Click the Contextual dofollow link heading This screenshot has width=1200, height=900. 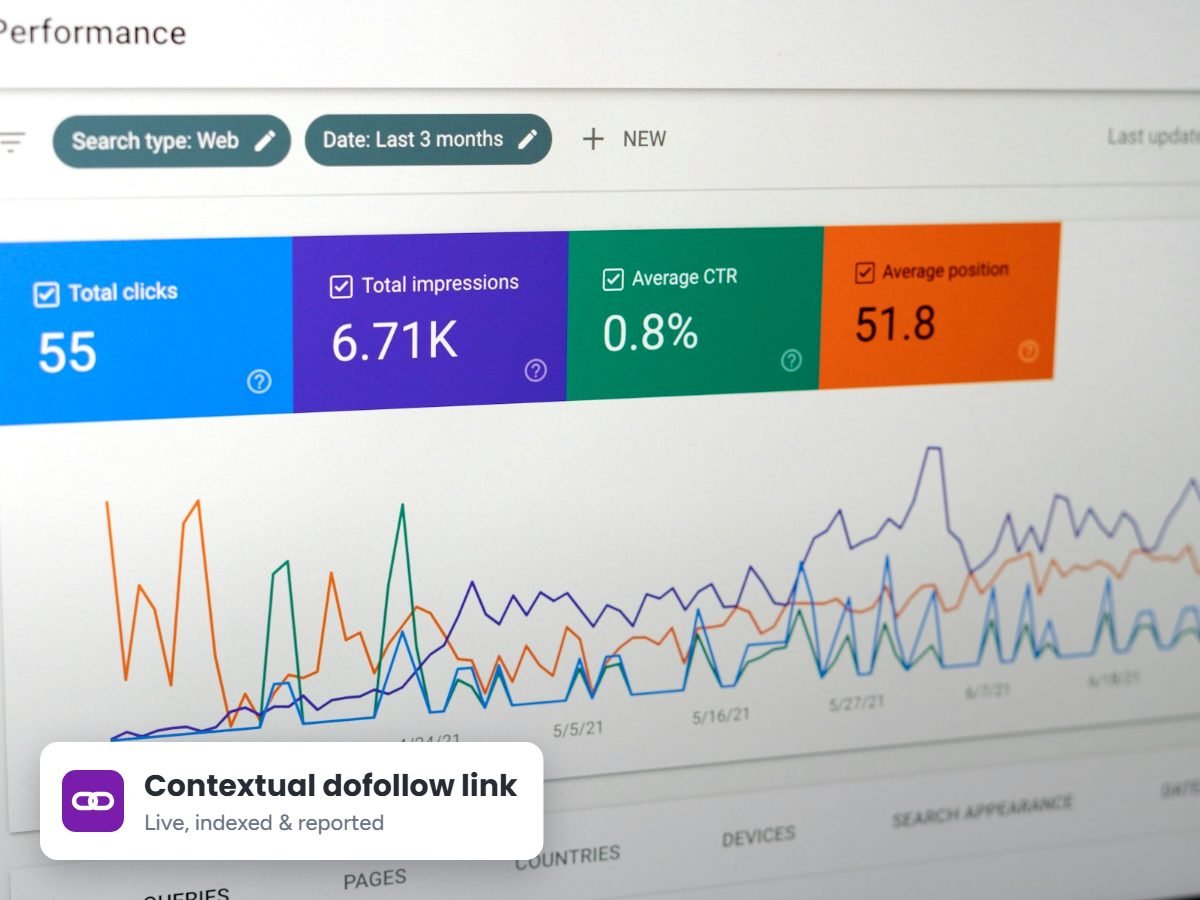[x=331, y=786]
